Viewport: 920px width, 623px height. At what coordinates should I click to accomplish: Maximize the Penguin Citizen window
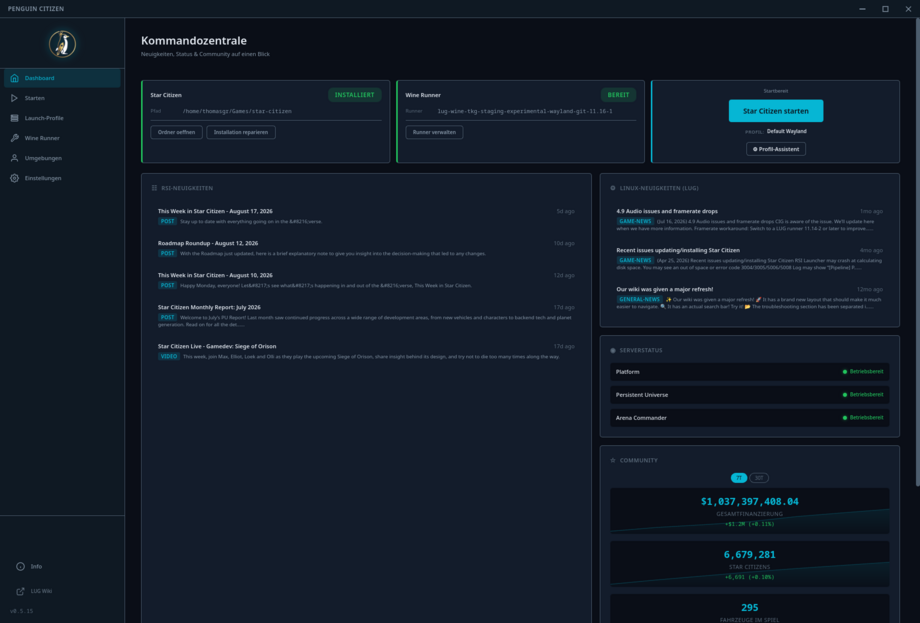pos(885,9)
